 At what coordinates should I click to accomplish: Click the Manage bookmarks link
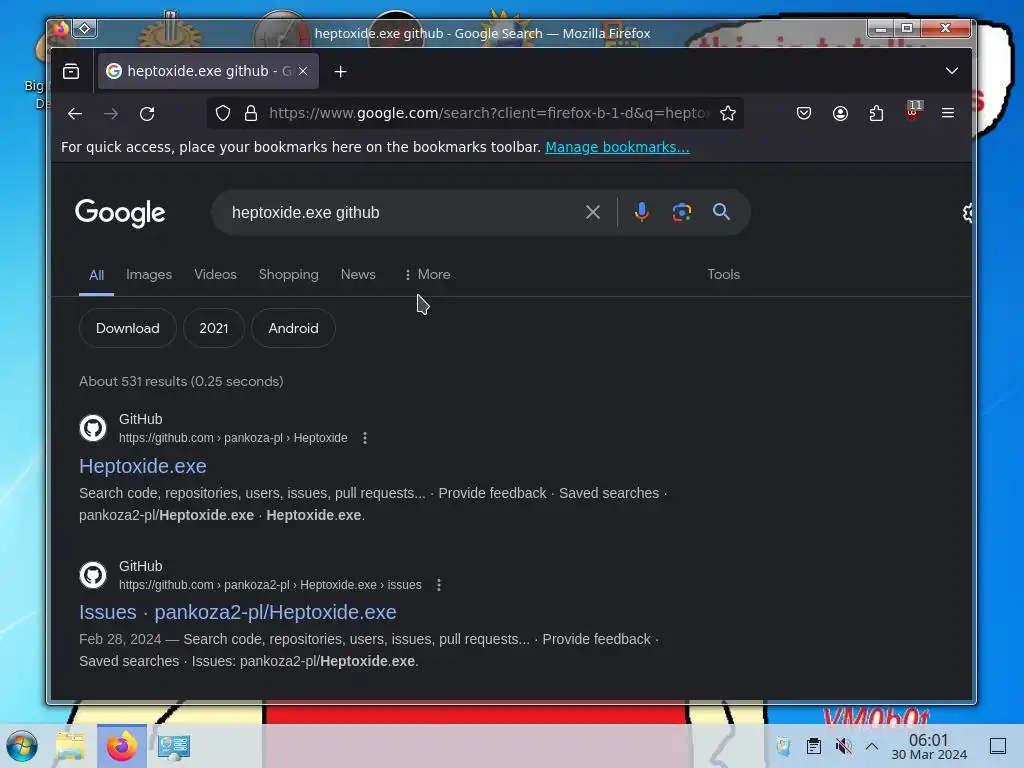[617, 148]
